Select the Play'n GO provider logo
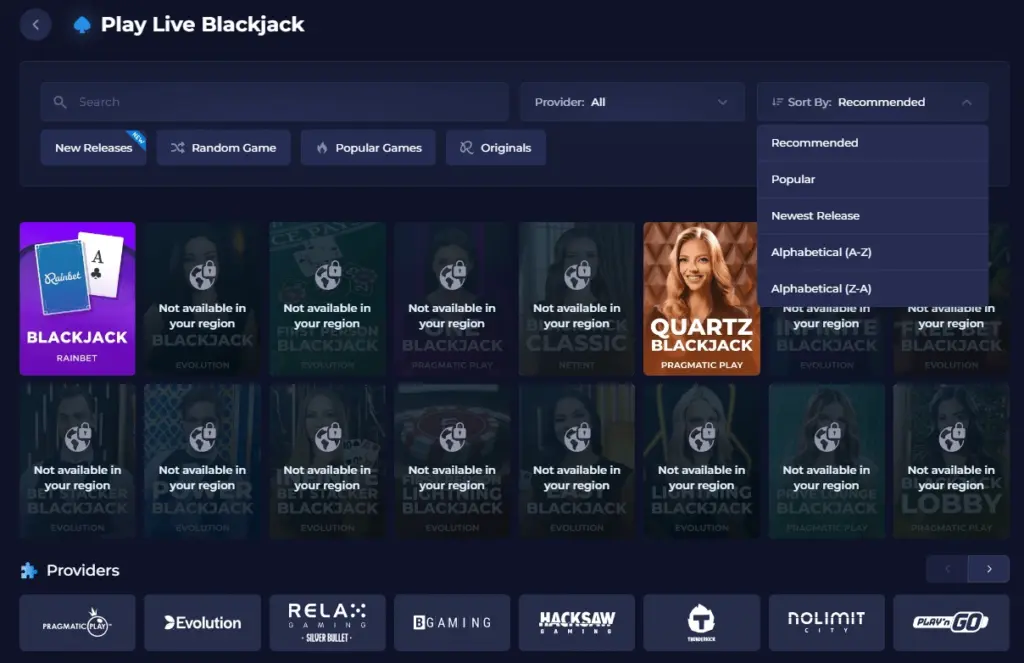Image resolution: width=1024 pixels, height=663 pixels. (952, 623)
